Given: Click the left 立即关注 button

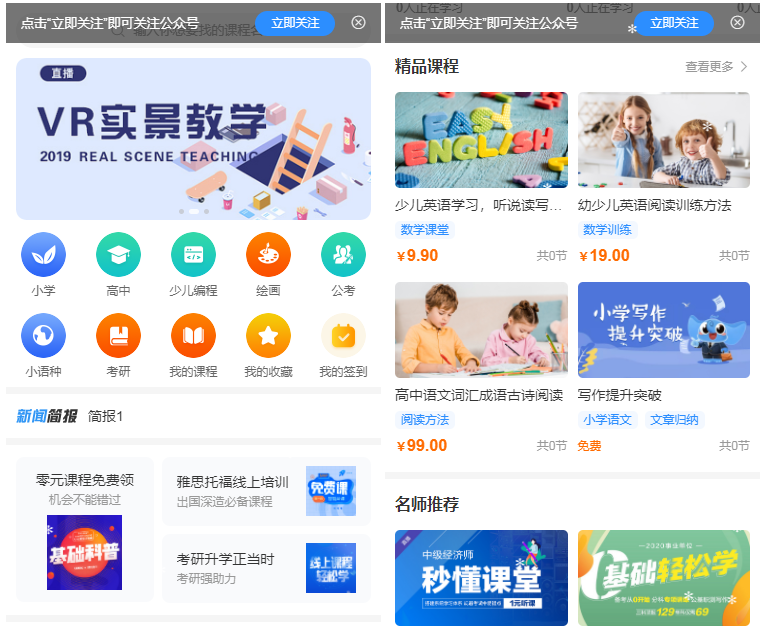Looking at the screenshot, I should [x=295, y=23].
